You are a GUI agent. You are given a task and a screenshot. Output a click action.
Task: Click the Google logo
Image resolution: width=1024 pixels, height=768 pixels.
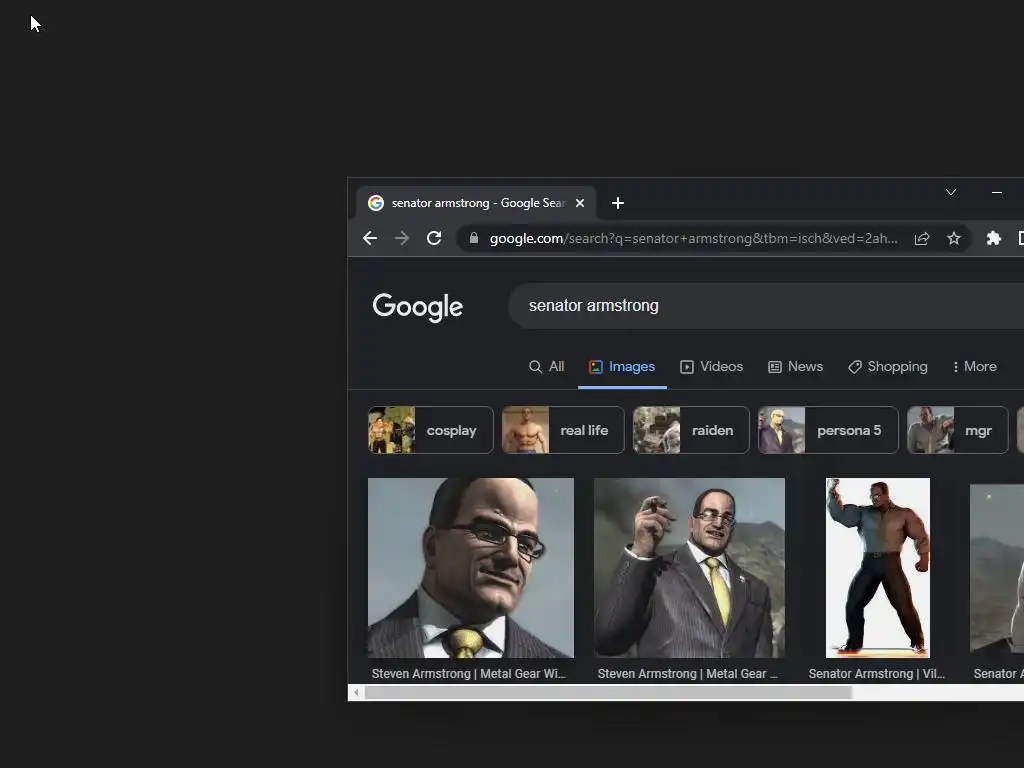(418, 306)
